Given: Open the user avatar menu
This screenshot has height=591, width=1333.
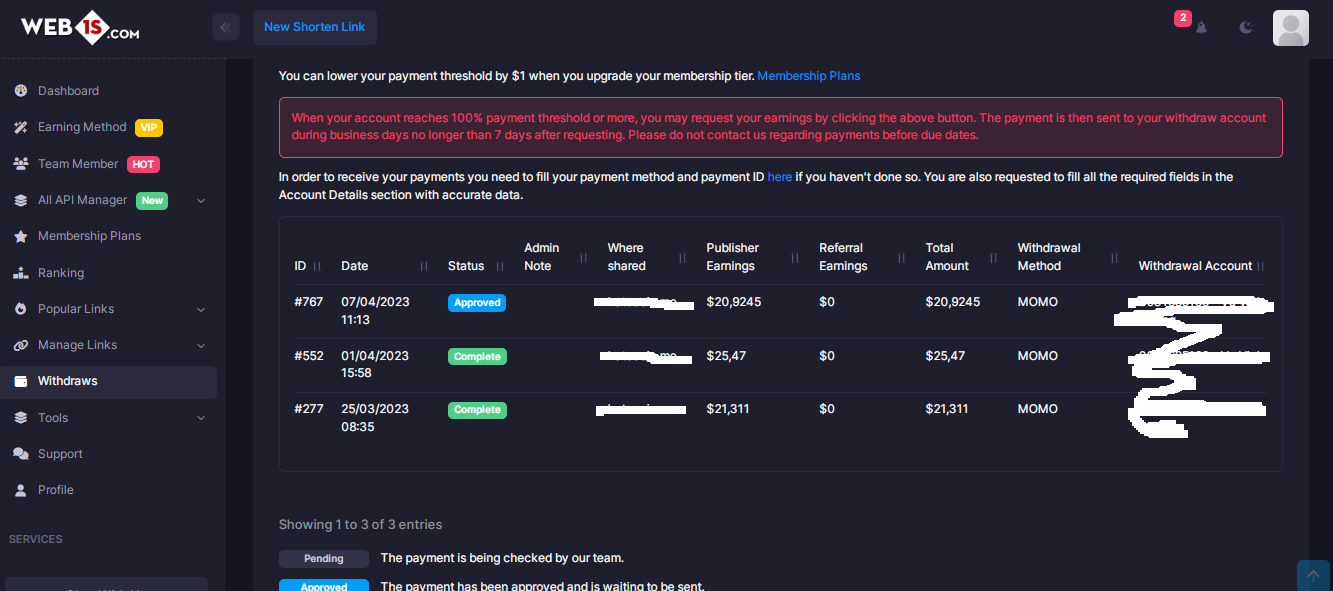Looking at the screenshot, I should 1290,28.
